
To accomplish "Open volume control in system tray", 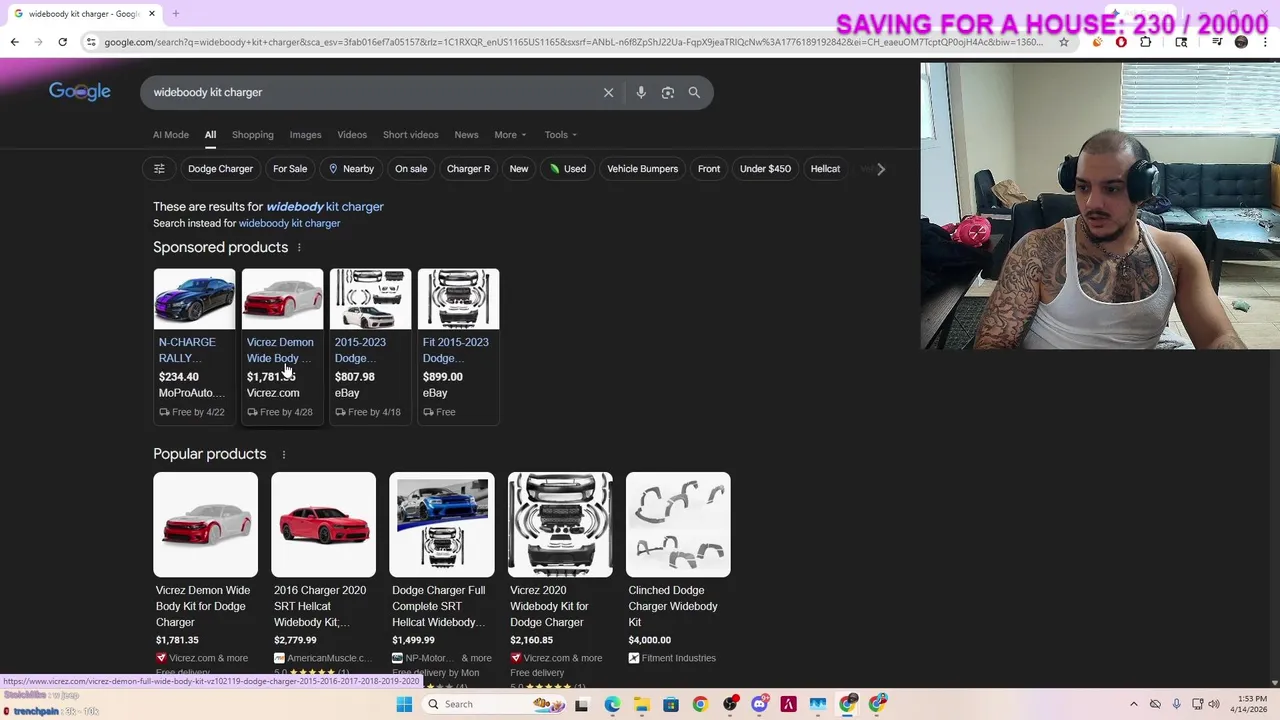I will click(1213, 704).
